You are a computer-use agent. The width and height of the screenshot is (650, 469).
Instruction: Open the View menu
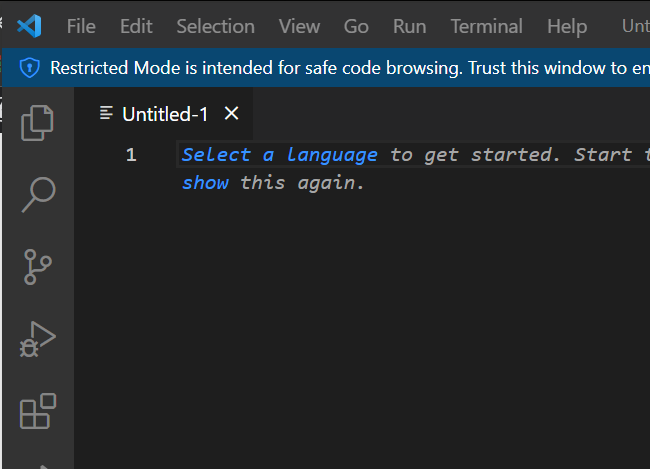[299, 27]
